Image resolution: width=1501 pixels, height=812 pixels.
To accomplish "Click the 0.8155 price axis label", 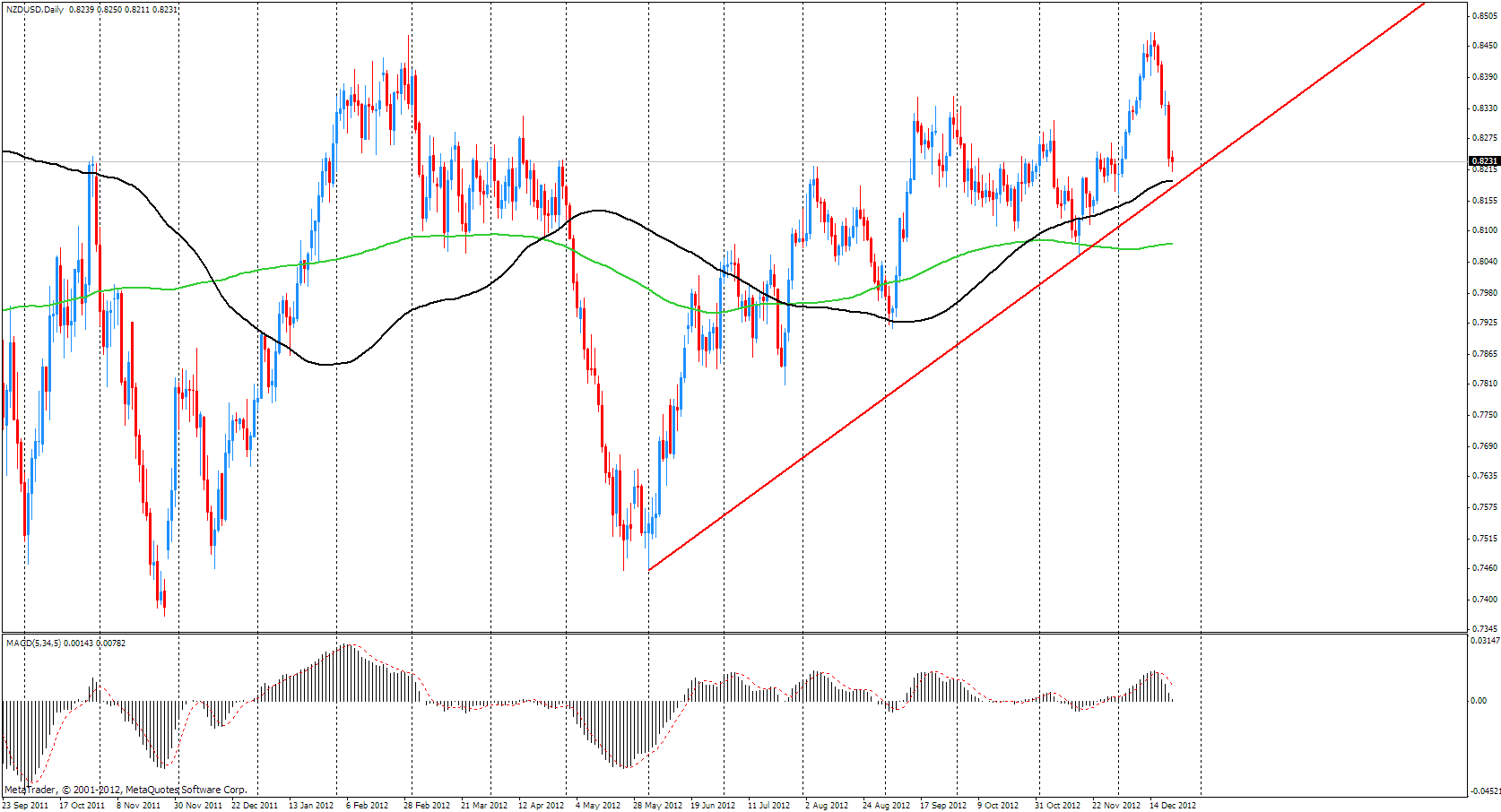I will 1485,201.
